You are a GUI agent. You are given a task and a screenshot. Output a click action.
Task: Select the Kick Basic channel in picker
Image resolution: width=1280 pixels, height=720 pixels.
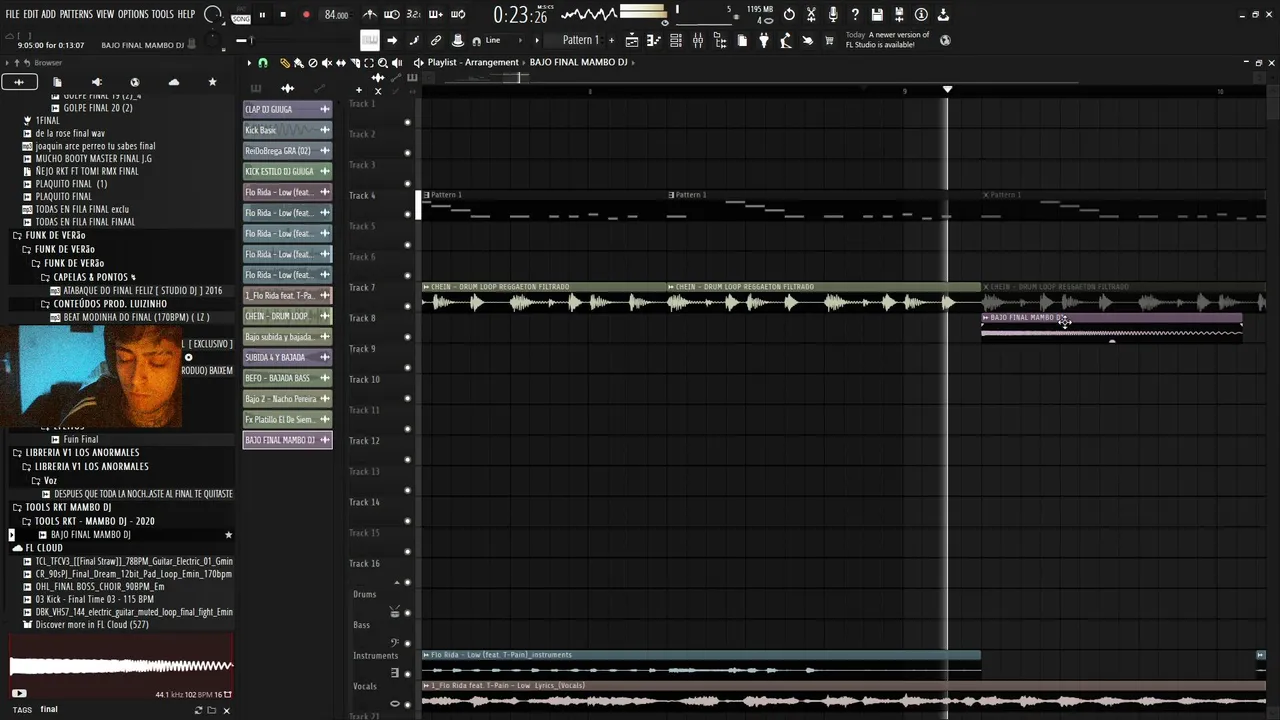[x=287, y=130]
